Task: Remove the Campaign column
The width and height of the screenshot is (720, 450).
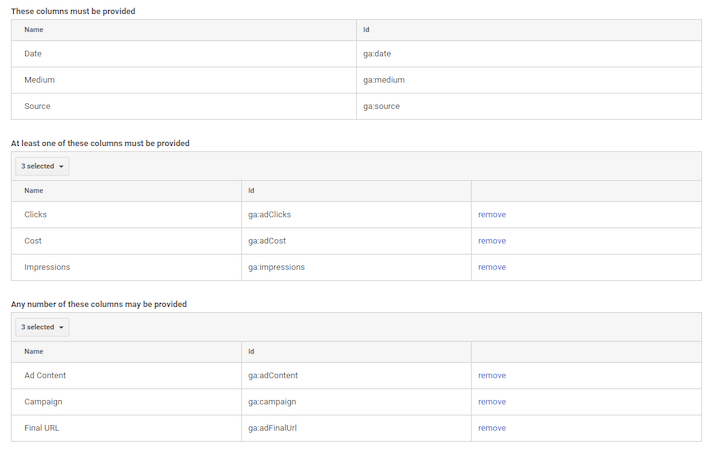Action: point(491,402)
